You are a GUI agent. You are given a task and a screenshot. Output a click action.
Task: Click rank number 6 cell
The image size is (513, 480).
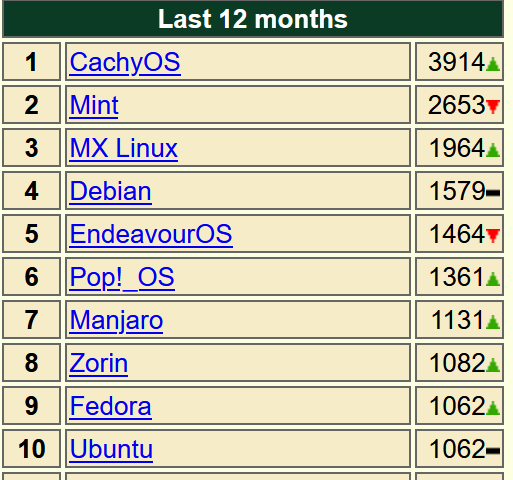coord(31,277)
